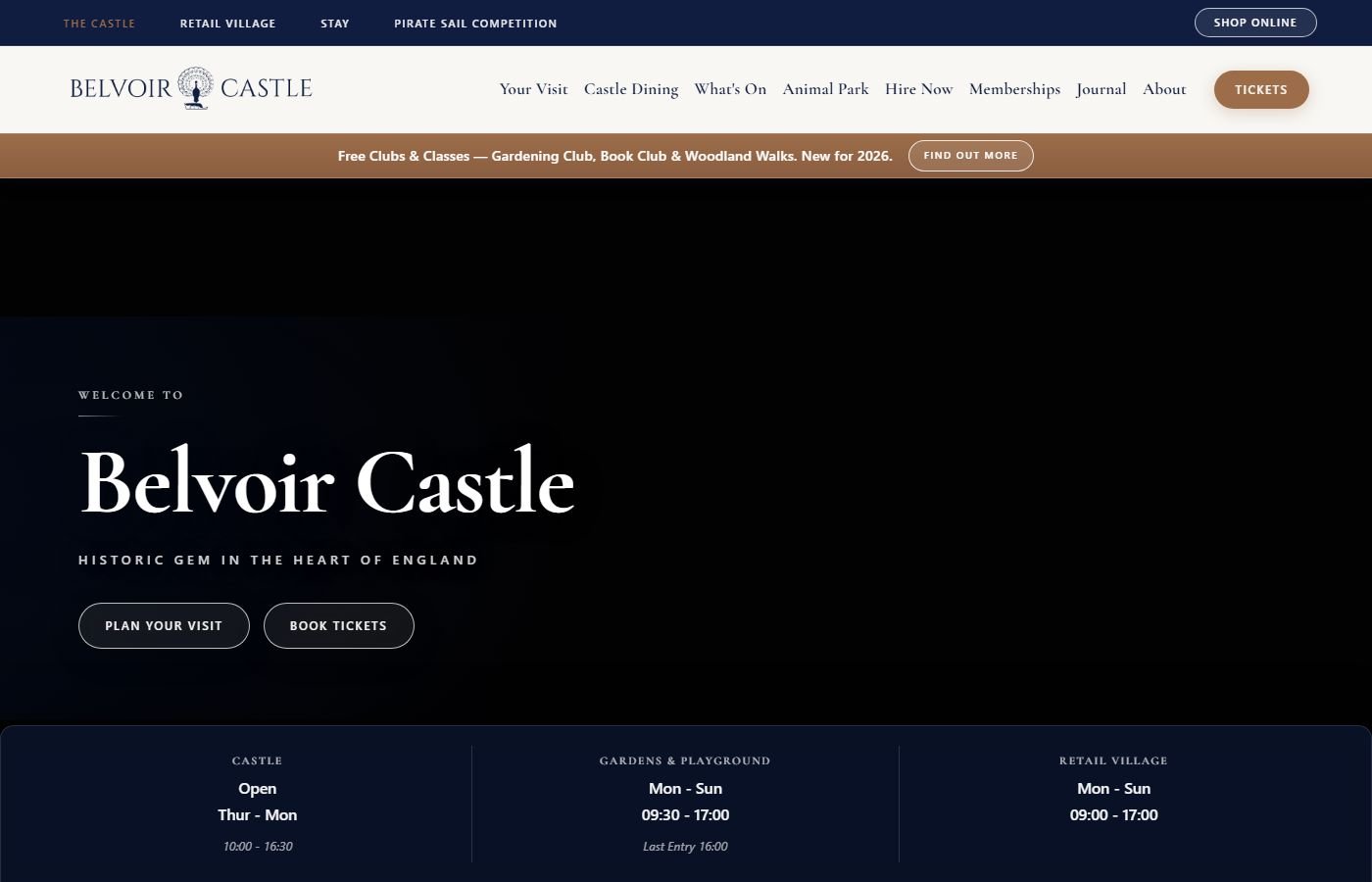This screenshot has width=1372, height=882.
Task: Open the Your Visit menu
Action: [533, 89]
